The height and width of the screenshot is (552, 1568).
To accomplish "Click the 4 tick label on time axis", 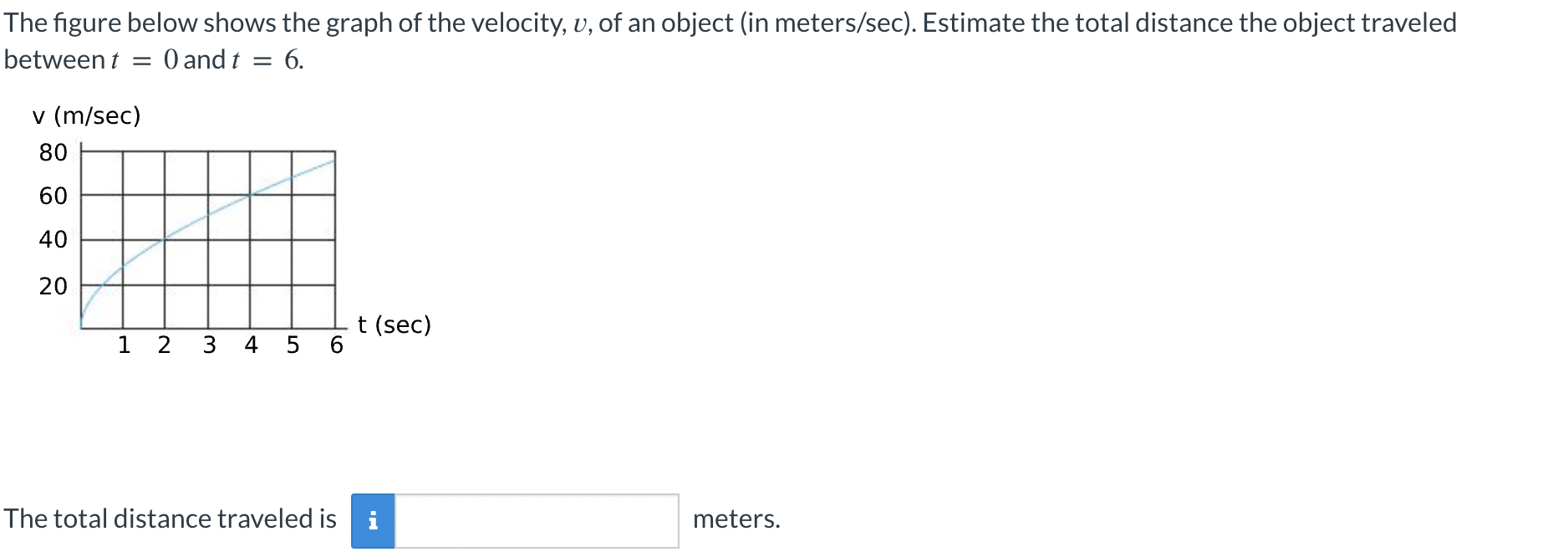I will coord(251,345).
